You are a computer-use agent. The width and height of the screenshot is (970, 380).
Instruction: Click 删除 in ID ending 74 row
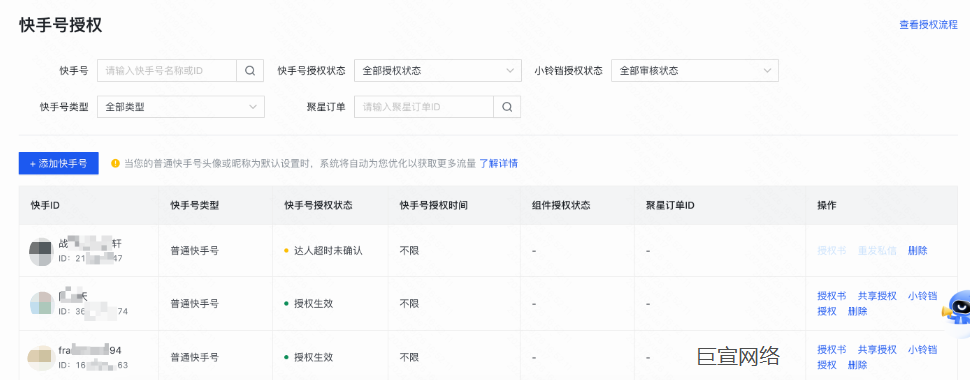point(857,311)
